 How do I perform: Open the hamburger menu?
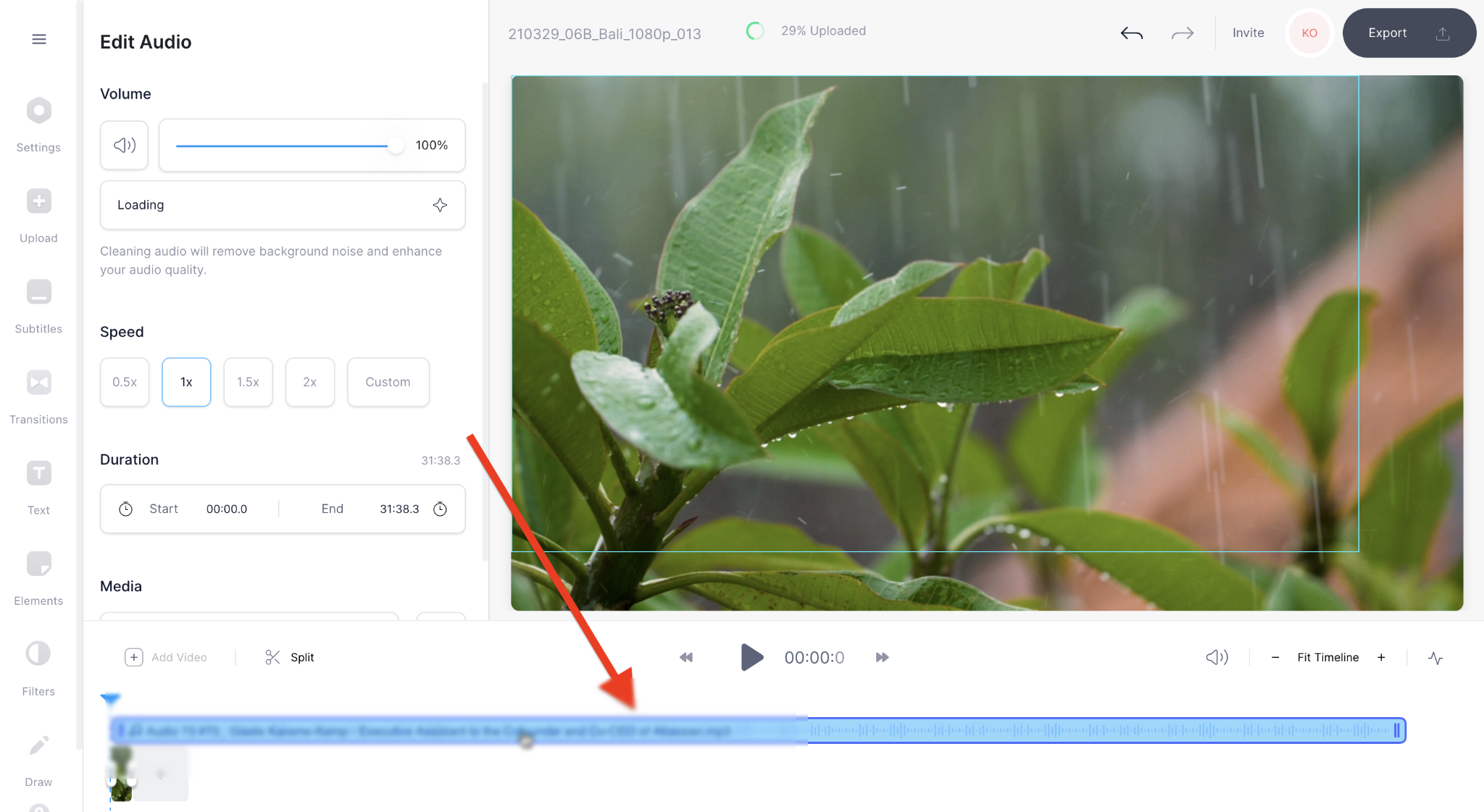[39, 39]
